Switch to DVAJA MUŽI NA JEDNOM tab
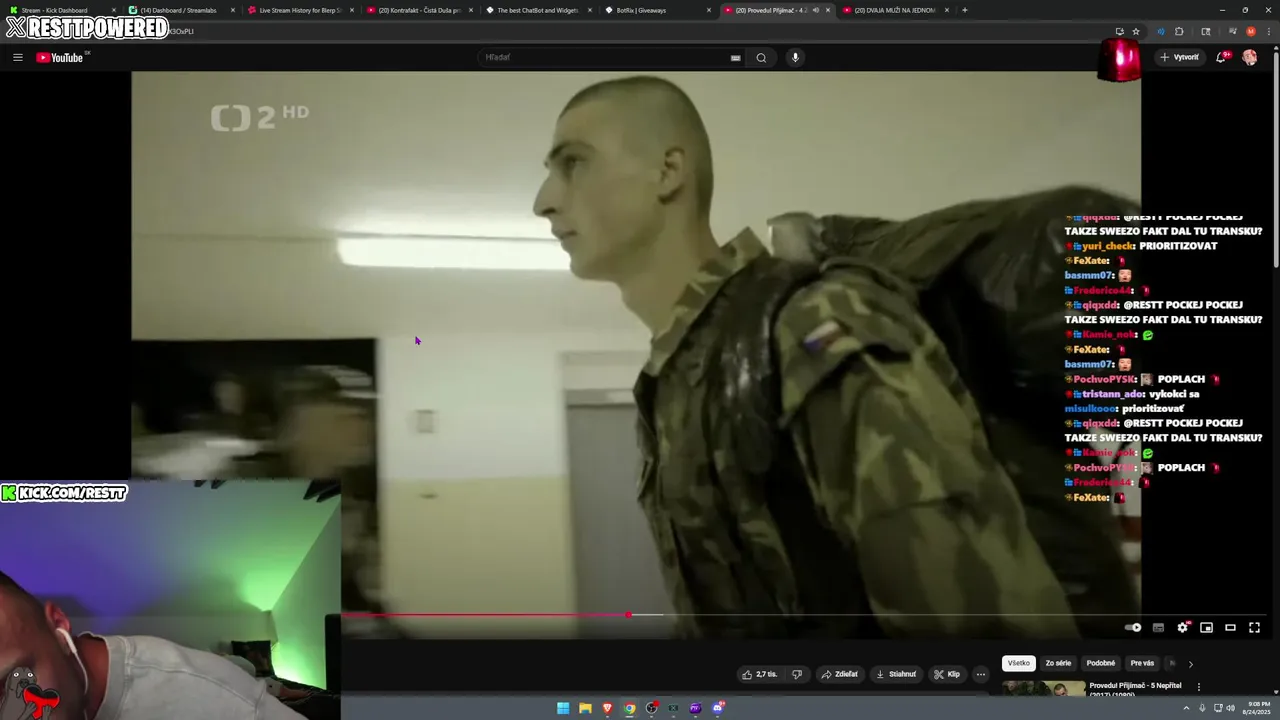Image resolution: width=1280 pixels, height=720 pixels. click(x=895, y=10)
